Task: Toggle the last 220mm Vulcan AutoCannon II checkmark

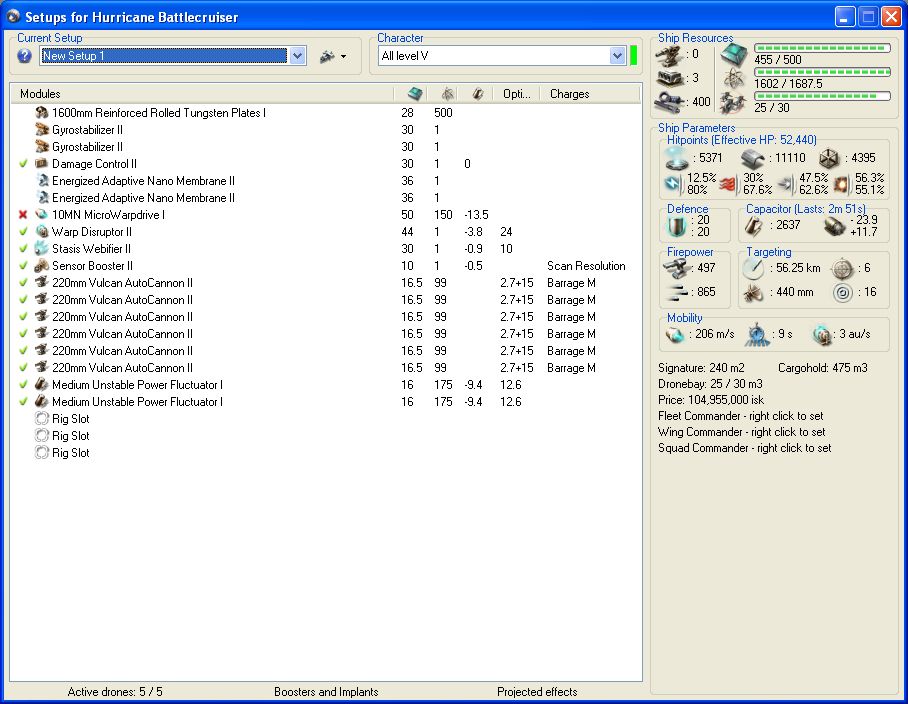Action: [23, 368]
